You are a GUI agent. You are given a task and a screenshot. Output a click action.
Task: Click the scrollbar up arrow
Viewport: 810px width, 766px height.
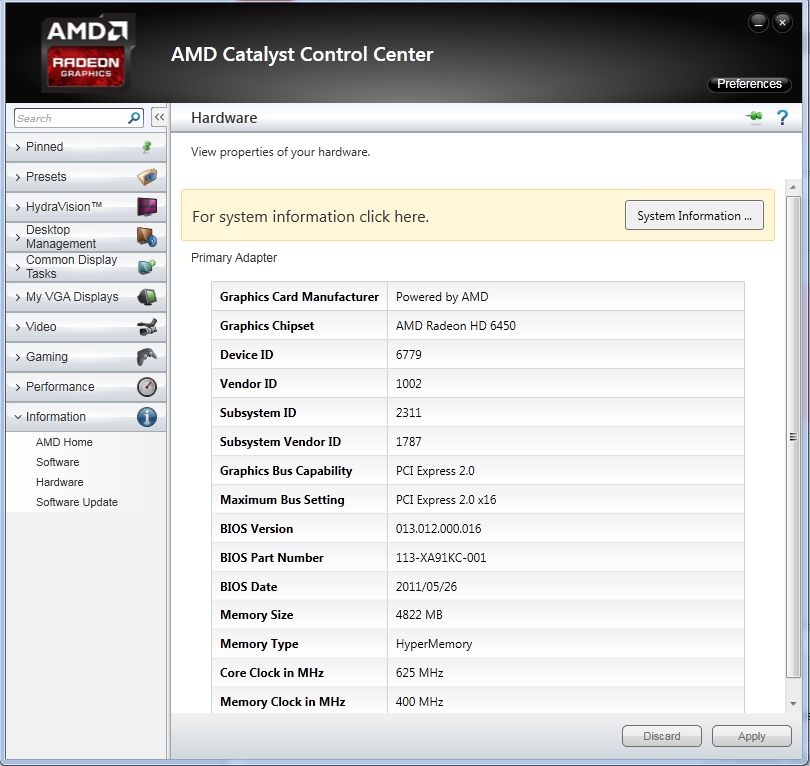coord(792,187)
